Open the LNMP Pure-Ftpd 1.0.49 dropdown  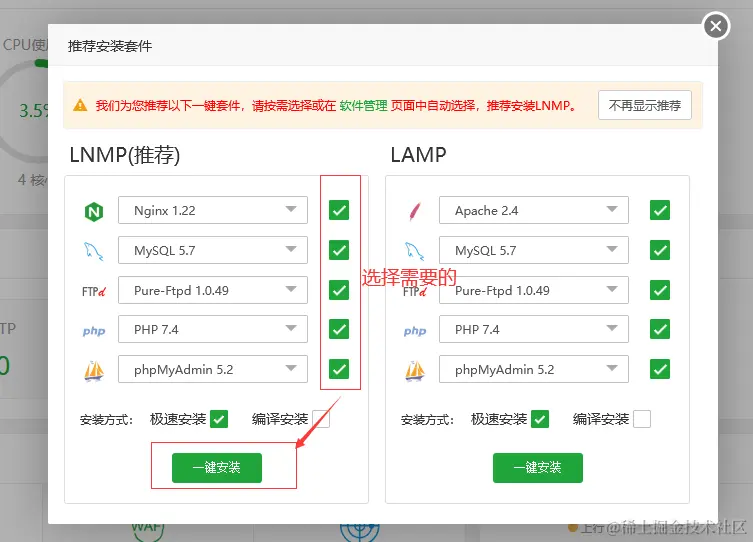point(213,290)
